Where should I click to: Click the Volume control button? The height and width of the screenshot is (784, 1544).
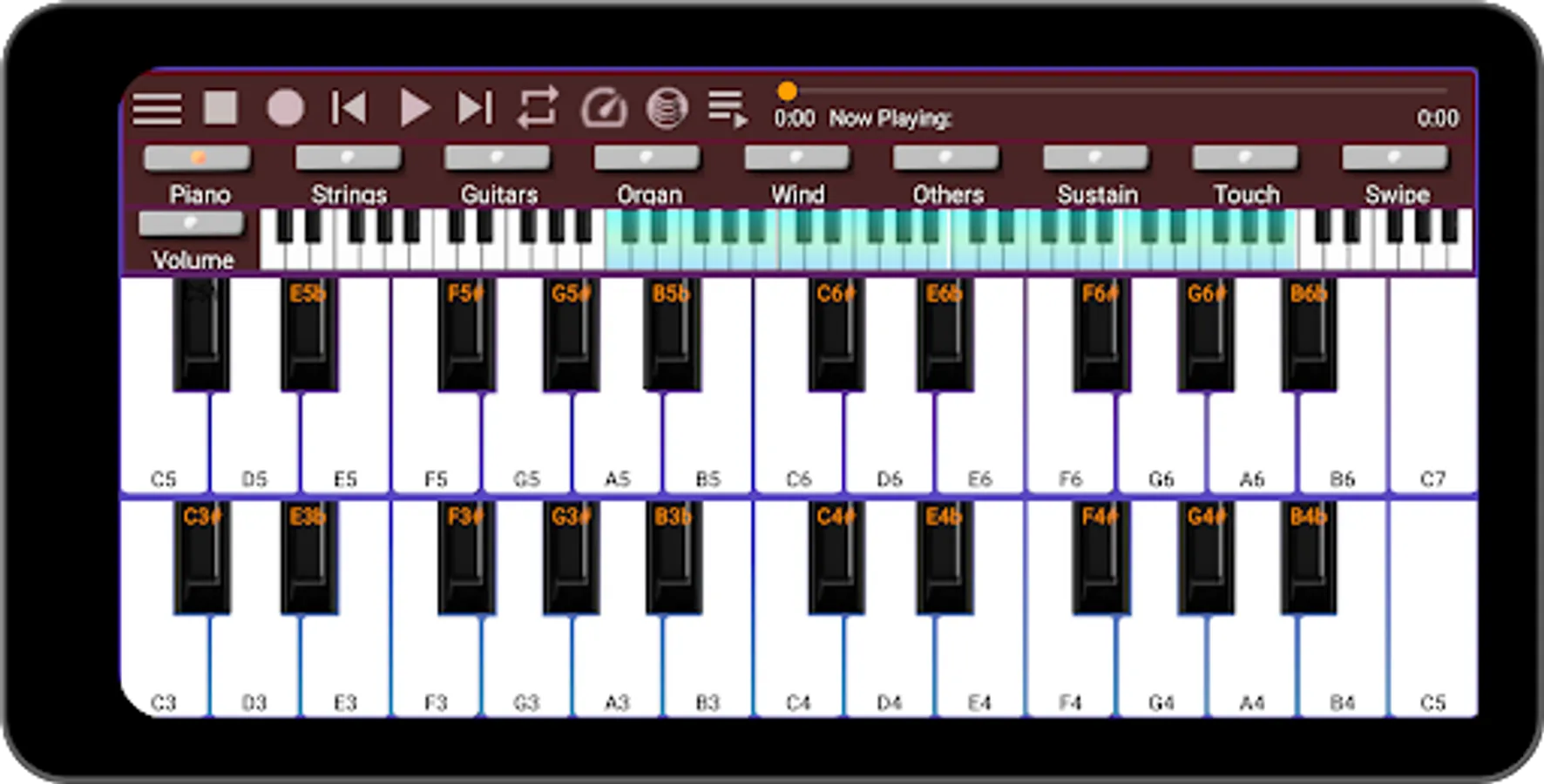point(191,224)
